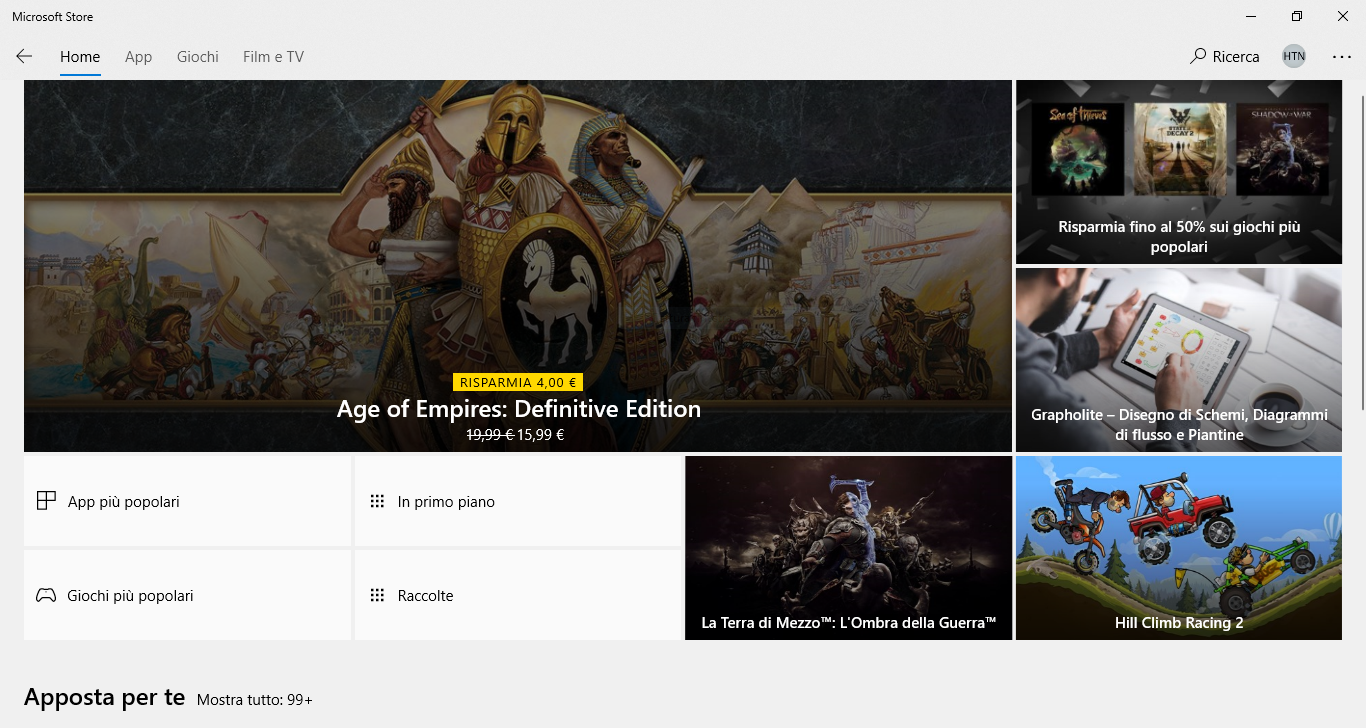
Task: Close the Microsoft Store window
Action: pos(1343,16)
